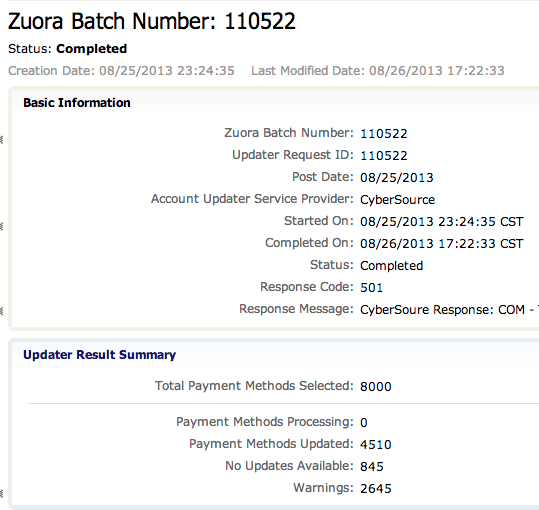Click the Status value Completed in Basic Information
539x510 pixels.
[x=392, y=265]
